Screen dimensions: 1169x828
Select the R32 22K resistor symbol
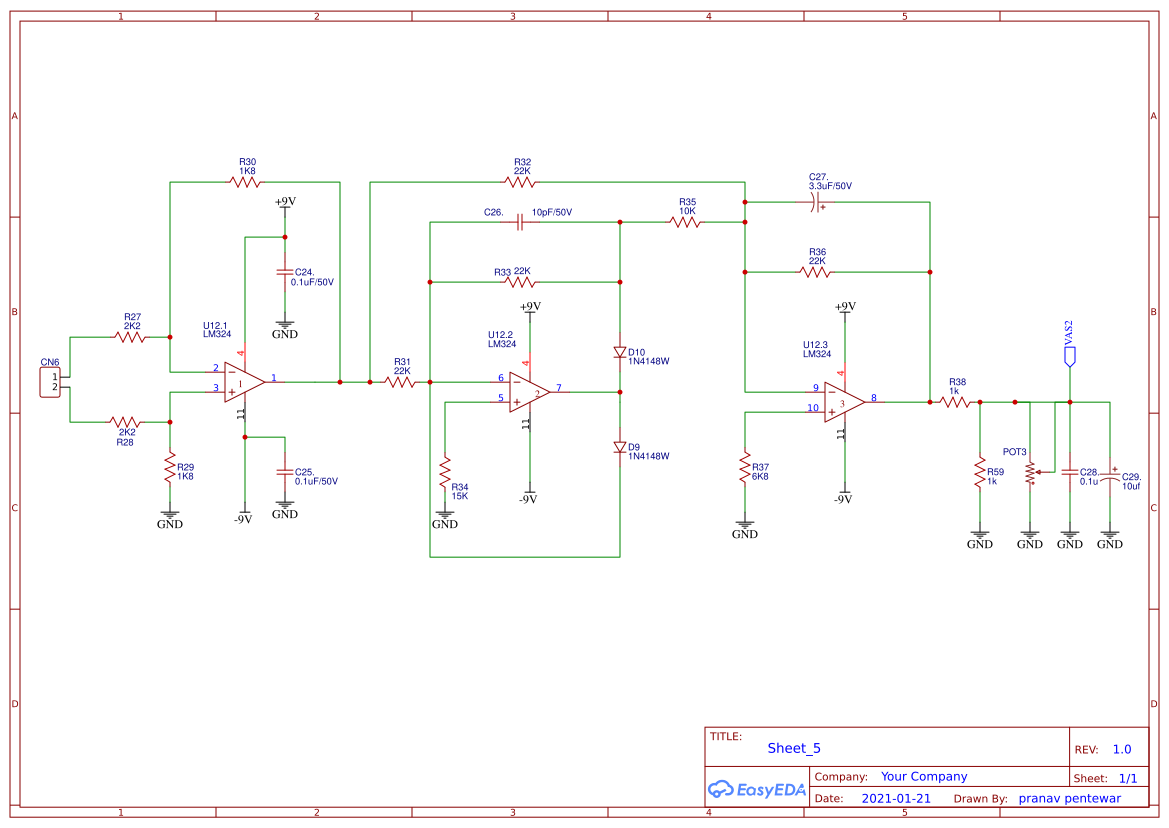tap(520, 182)
